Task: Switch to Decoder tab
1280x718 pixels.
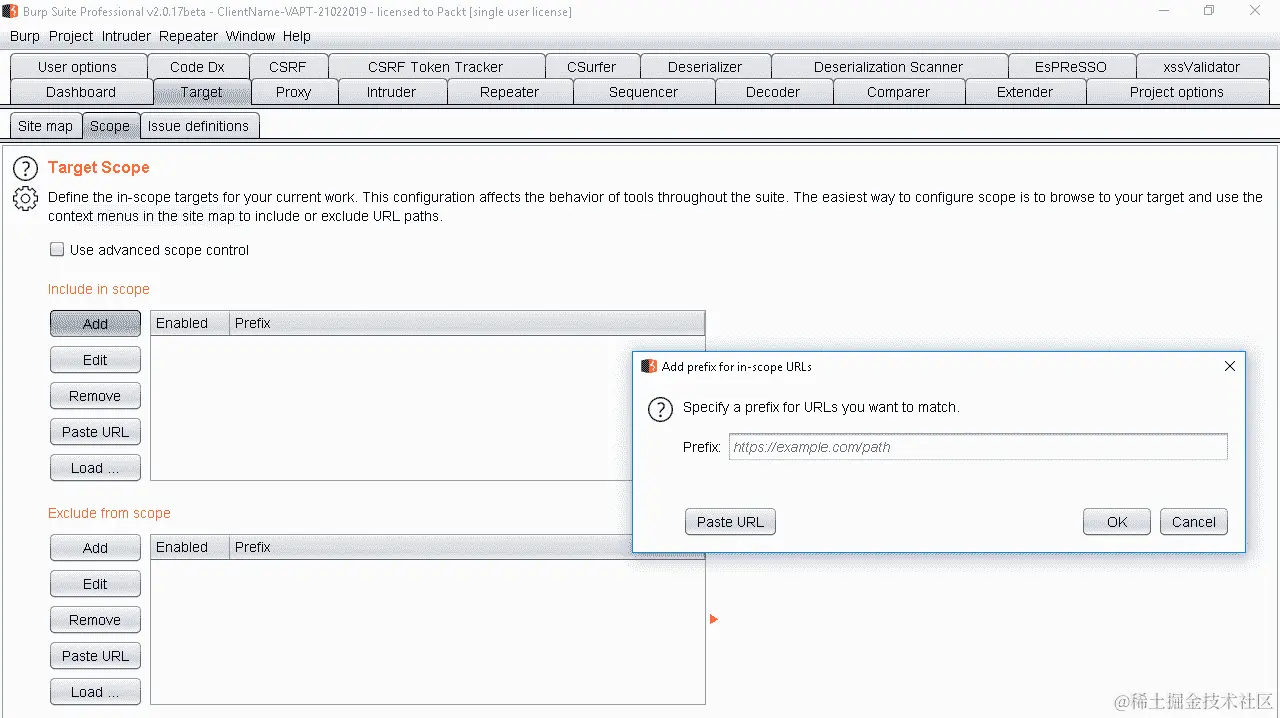Action: click(773, 92)
